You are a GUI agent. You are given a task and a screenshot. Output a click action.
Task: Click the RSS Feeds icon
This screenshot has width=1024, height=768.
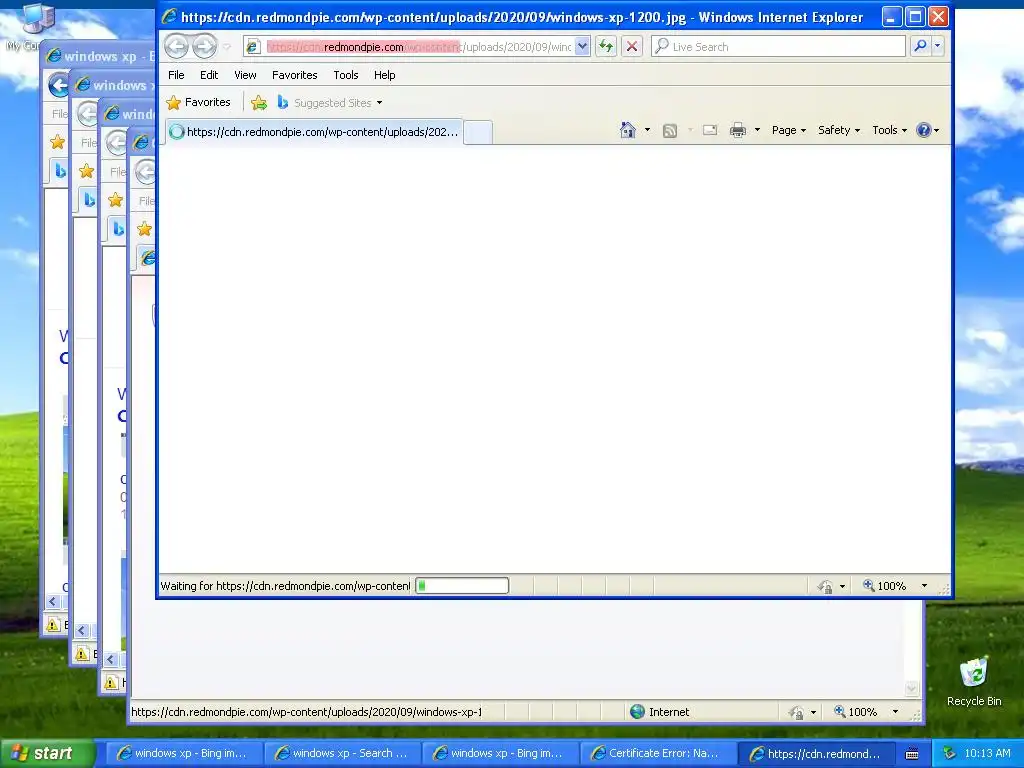tap(669, 131)
